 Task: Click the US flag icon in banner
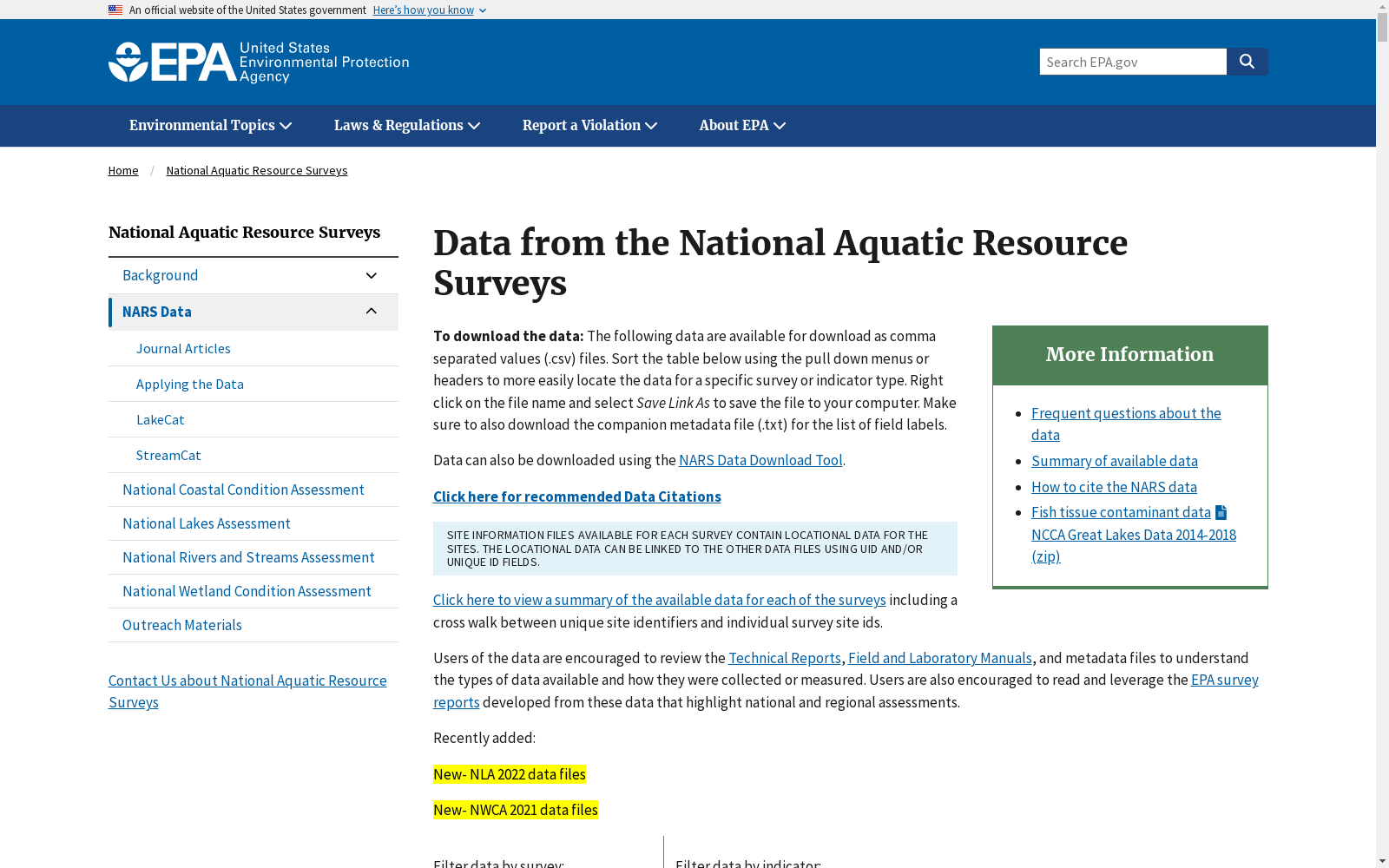click(x=115, y=10)
